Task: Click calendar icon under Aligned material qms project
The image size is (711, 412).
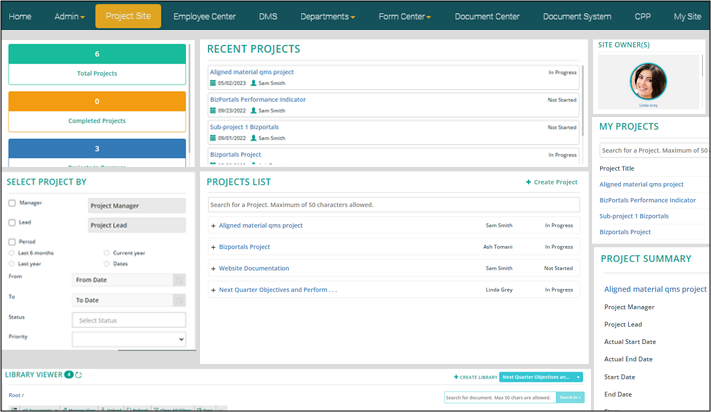Action: [213, 83]
